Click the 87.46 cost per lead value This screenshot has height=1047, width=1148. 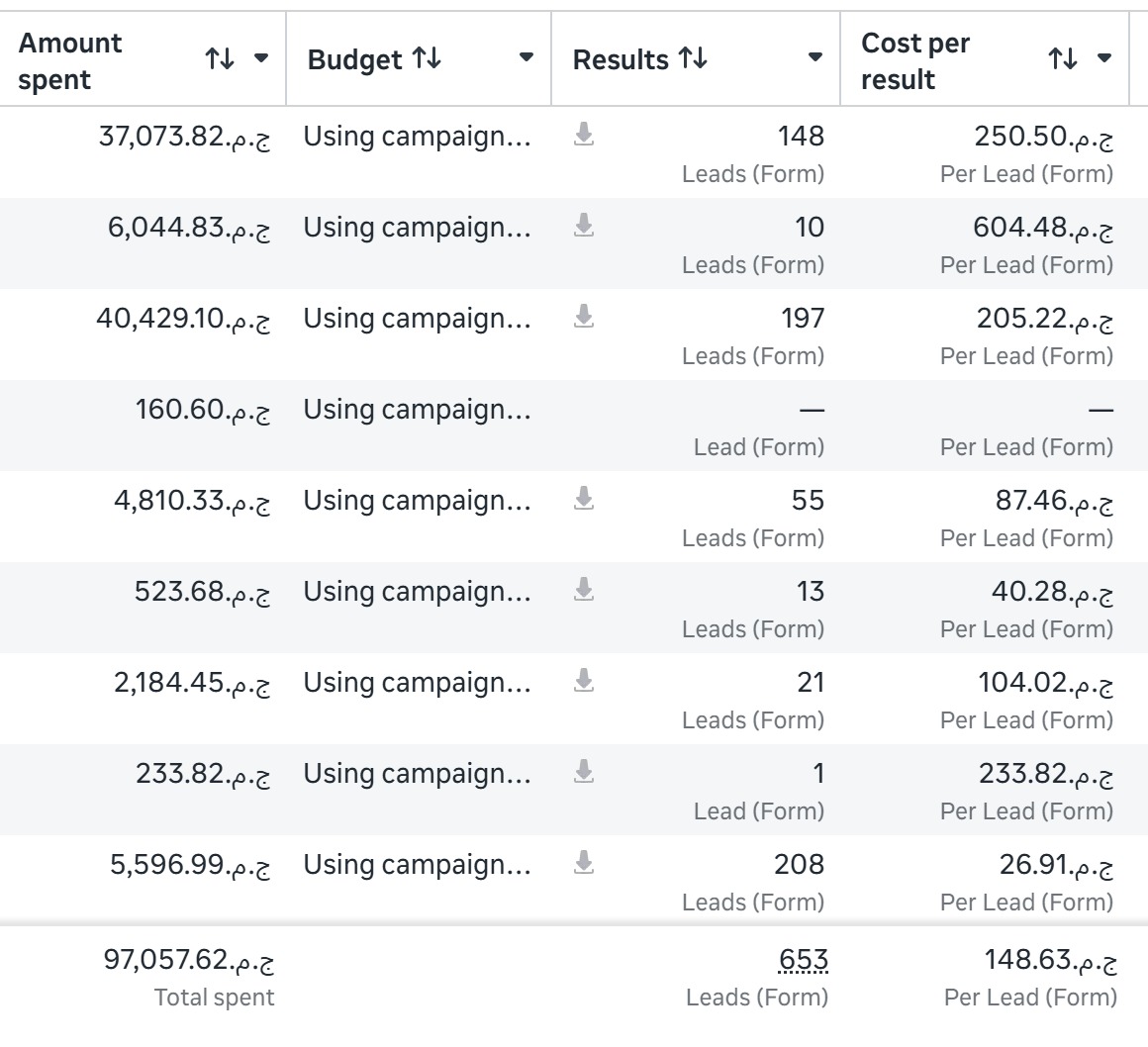tap(1054, 500)
